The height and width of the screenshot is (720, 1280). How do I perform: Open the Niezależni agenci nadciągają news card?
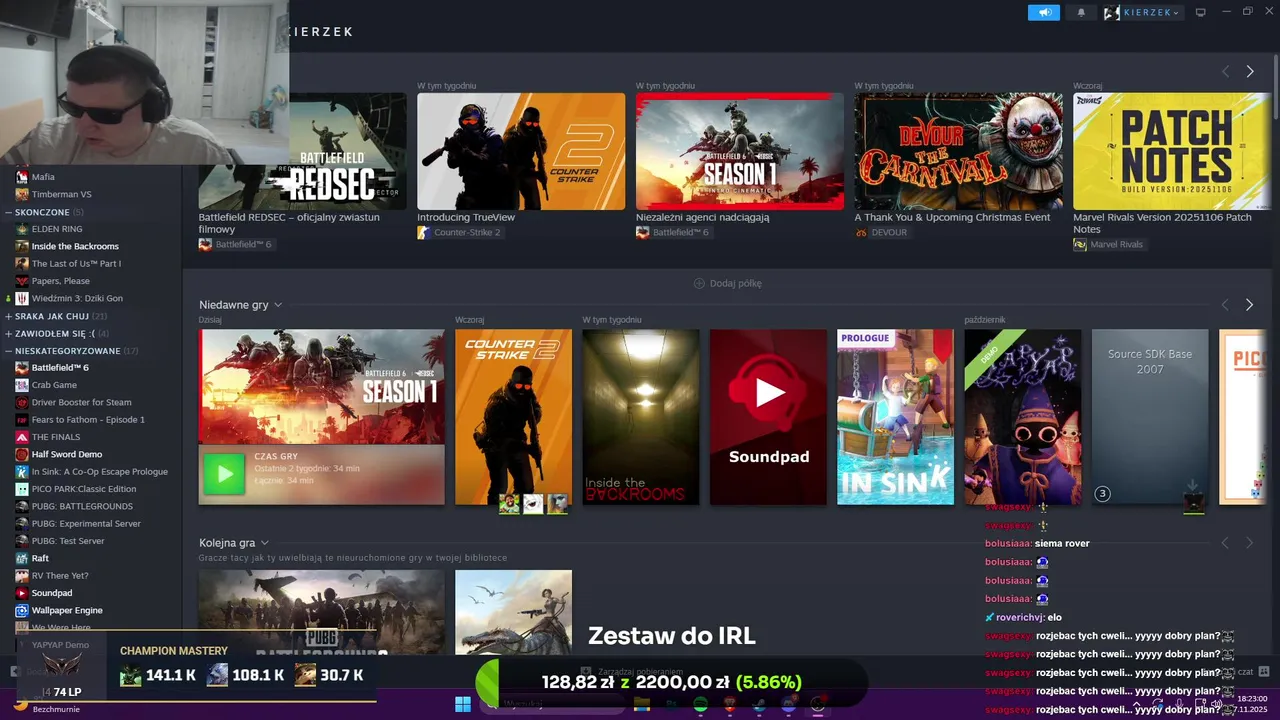coord(740,151)
